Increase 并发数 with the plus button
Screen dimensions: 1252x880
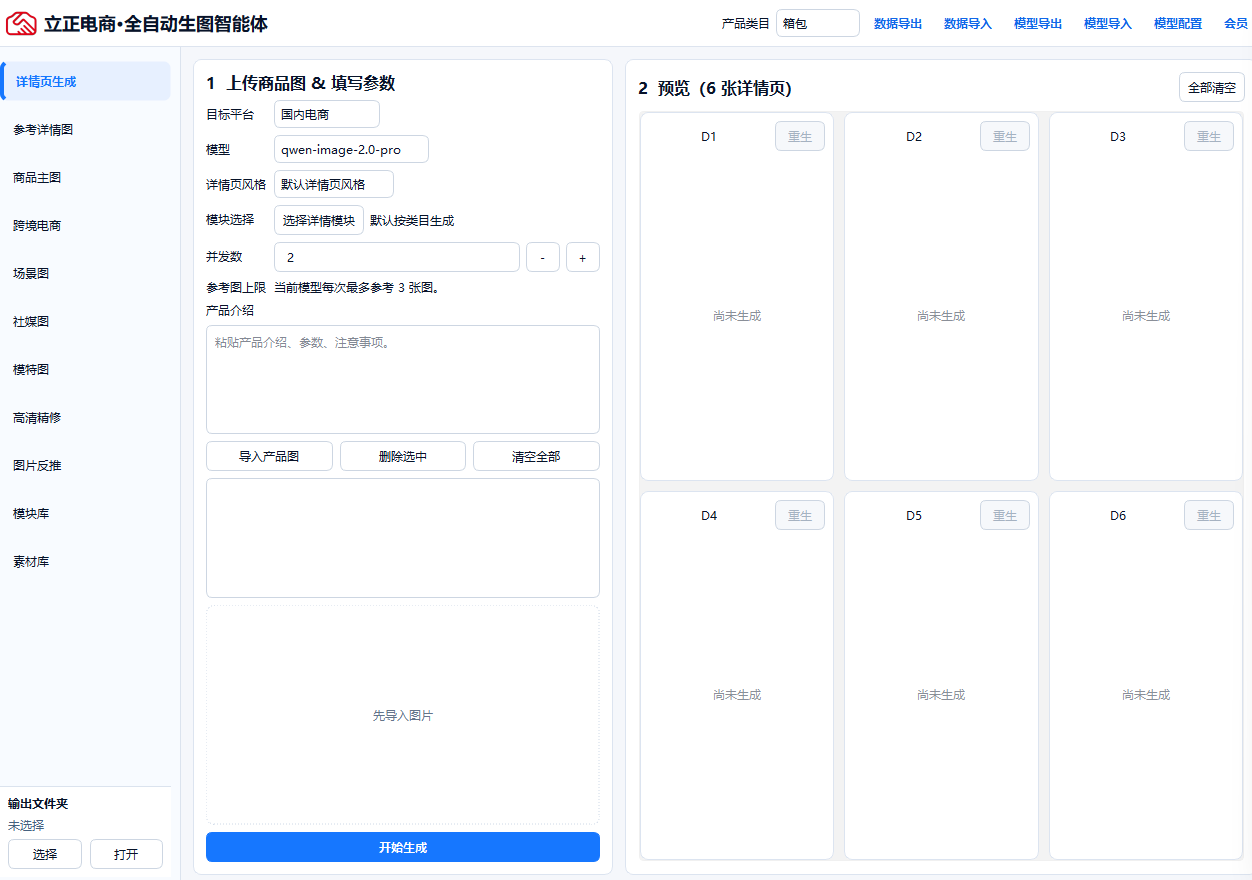(x=583, y=257)
